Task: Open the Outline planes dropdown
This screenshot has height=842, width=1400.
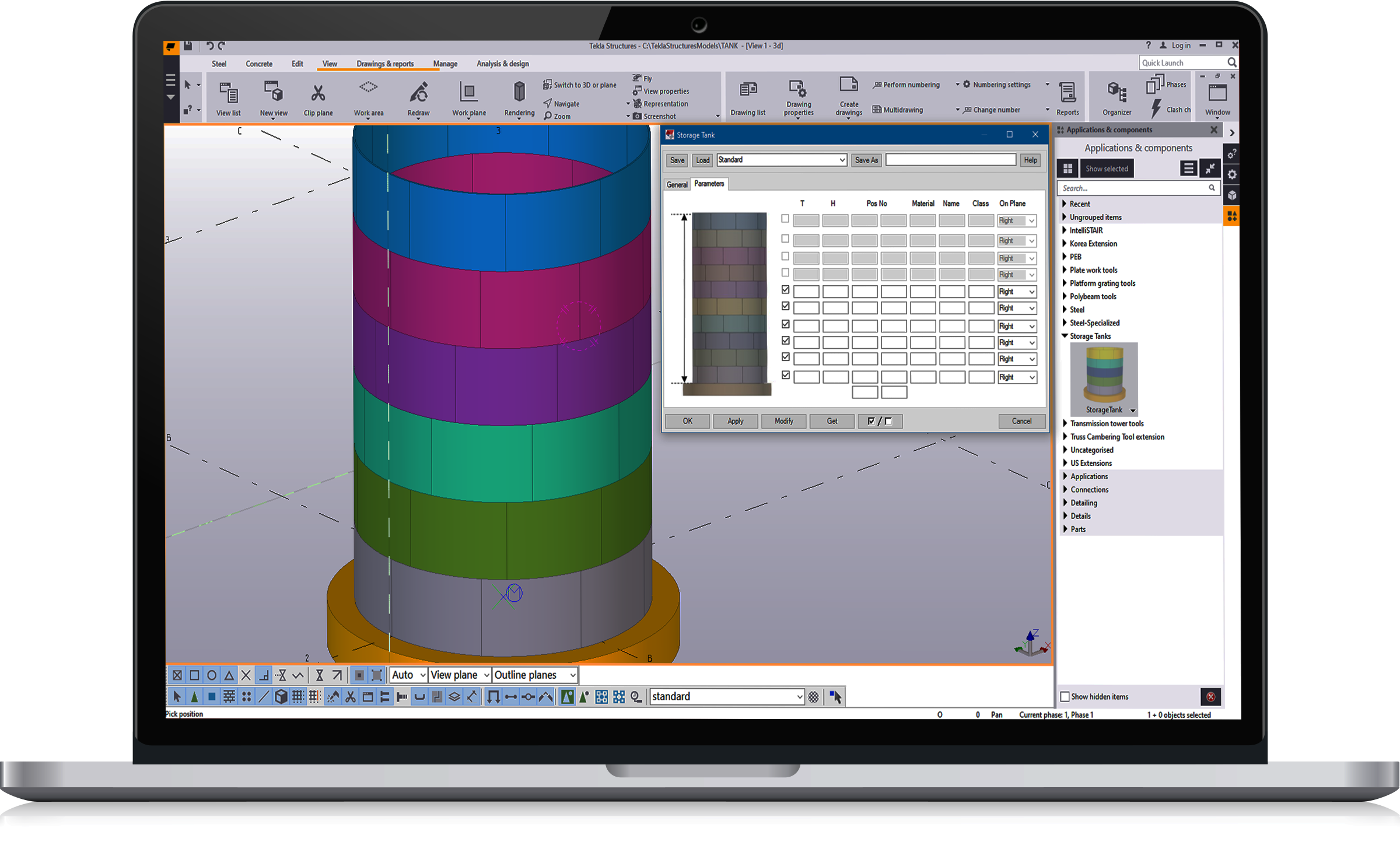Action: [x=535, y=675]
